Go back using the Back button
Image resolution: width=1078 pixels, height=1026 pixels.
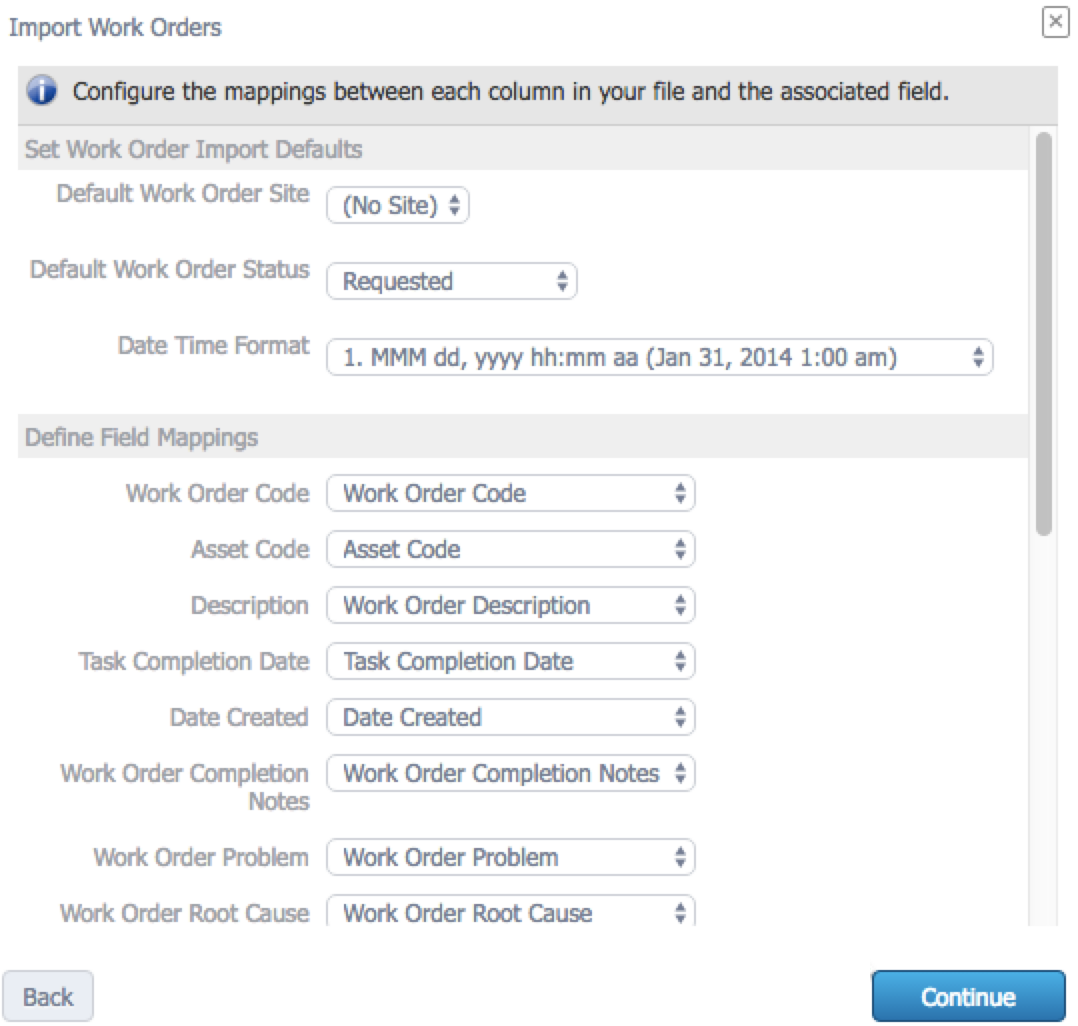(x=48, y=996)
